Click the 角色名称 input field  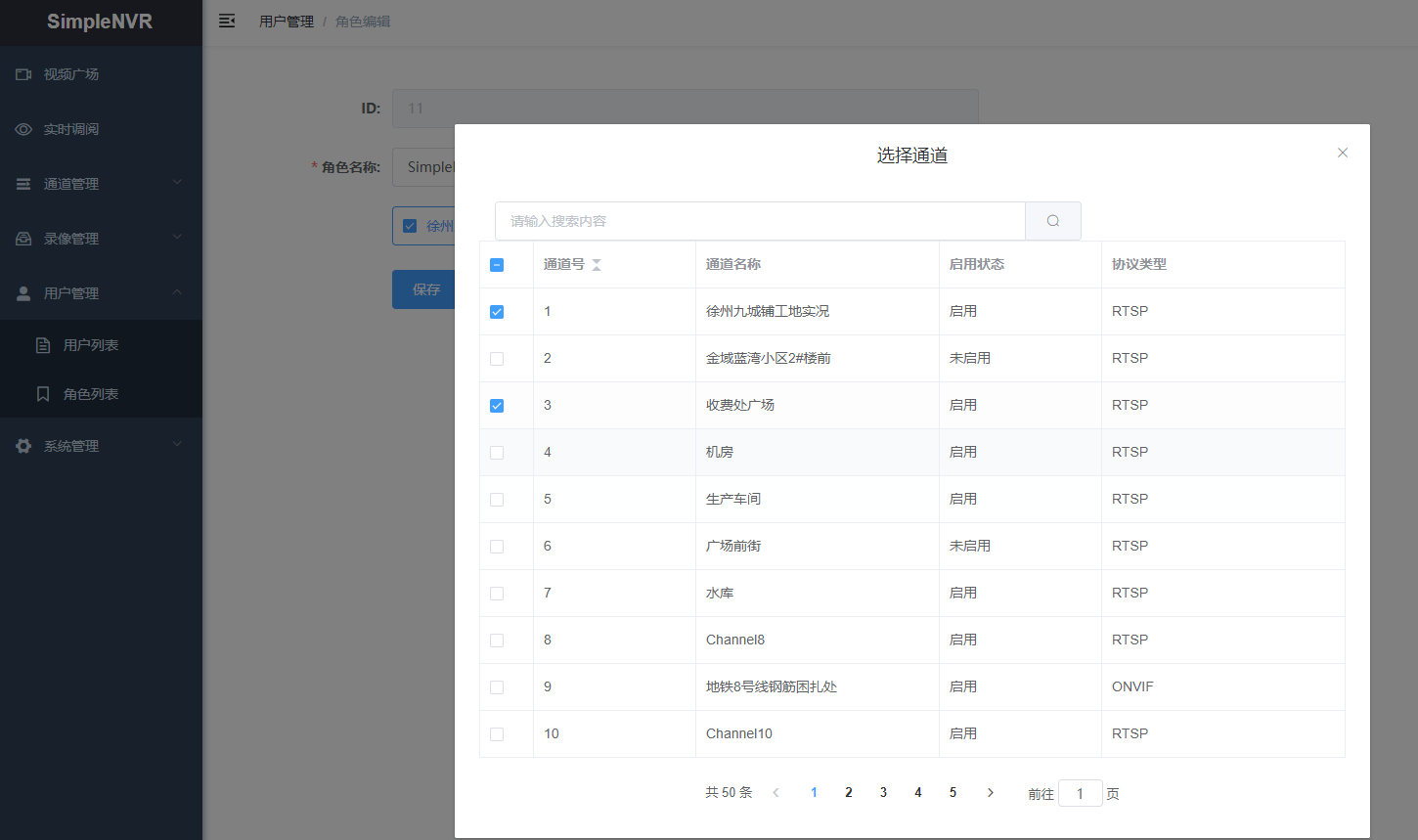click(424, 167)
